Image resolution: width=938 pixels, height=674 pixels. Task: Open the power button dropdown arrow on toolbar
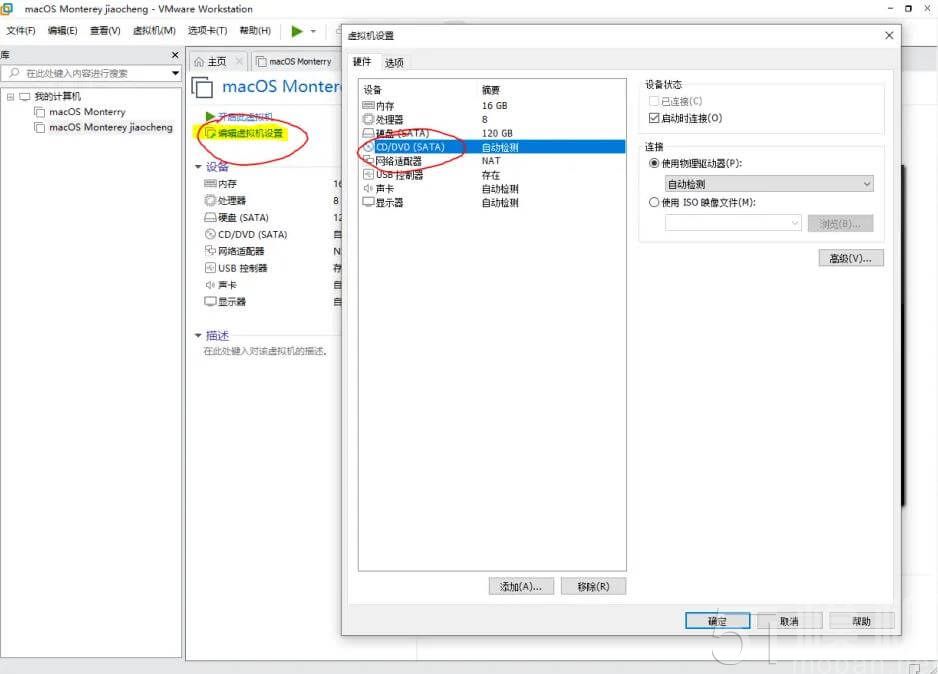312,31
